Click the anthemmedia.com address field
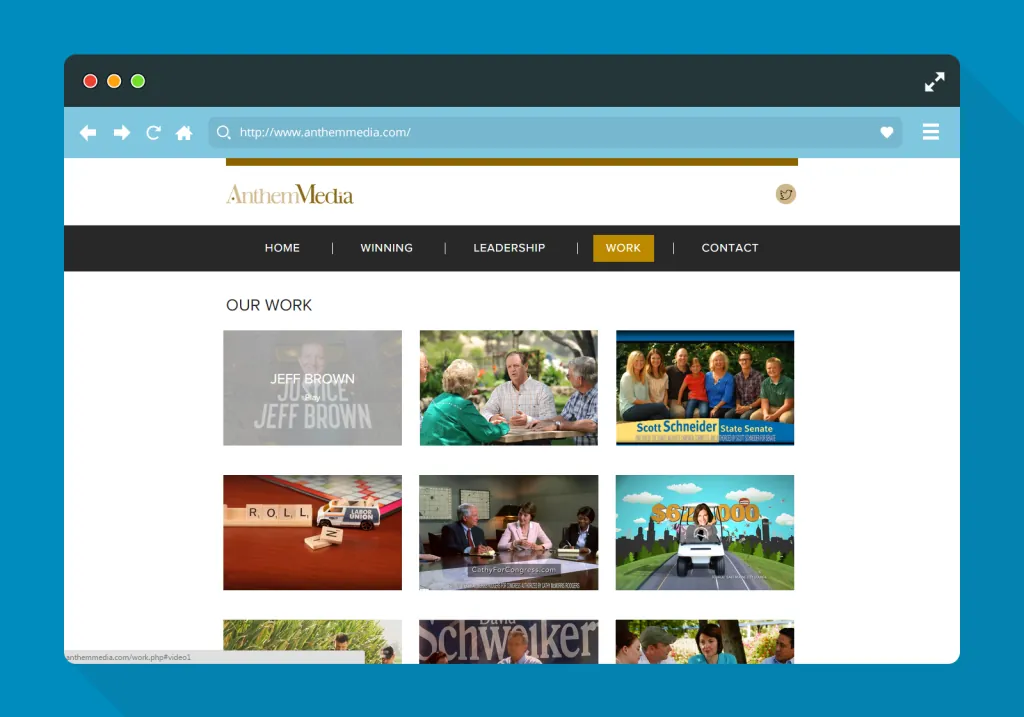This screenshot has width=1024, height=717. (x=555, y=133)
